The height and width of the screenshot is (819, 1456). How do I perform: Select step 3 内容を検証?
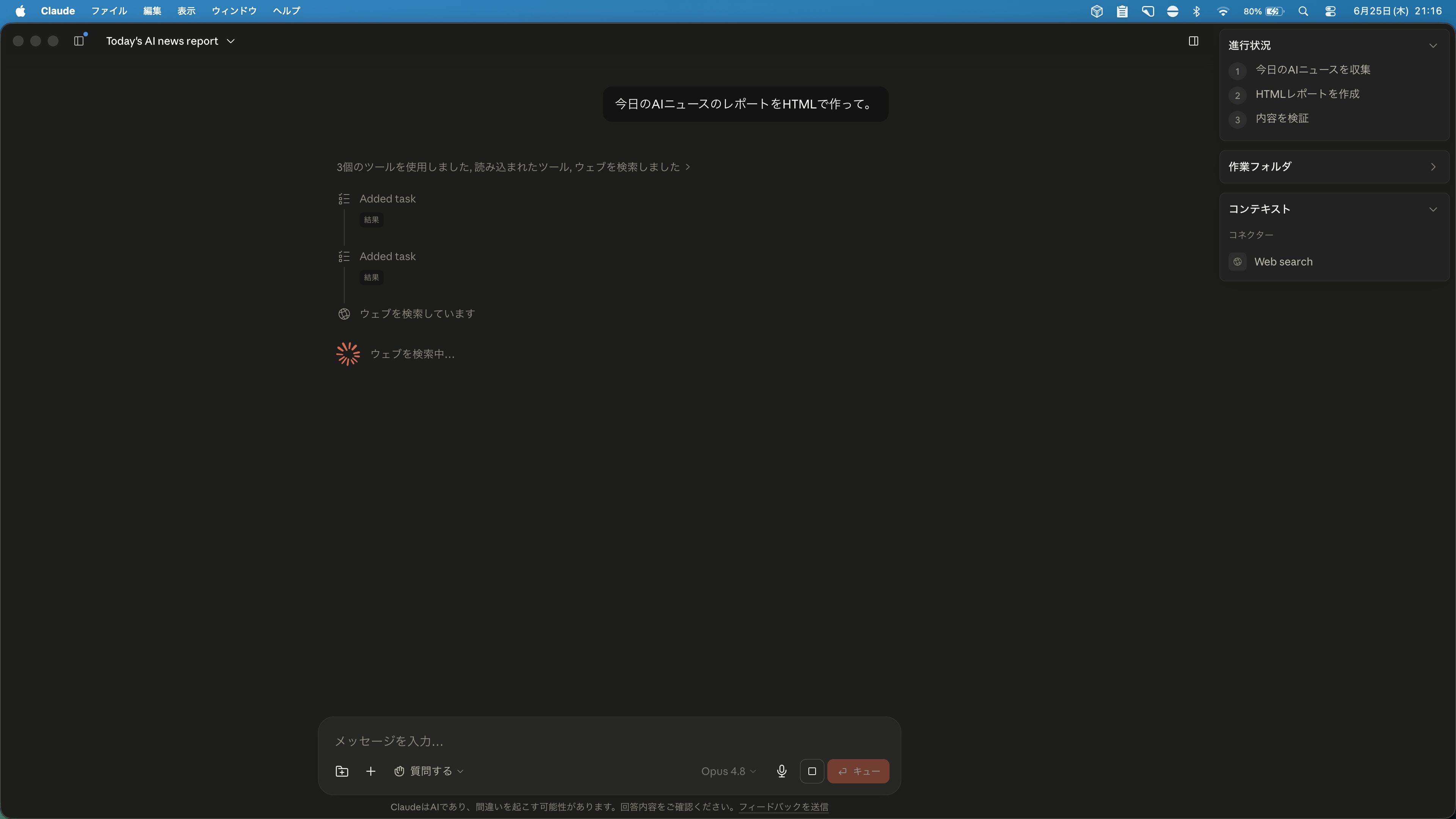pyautogui.click(x=1269, y=119)
